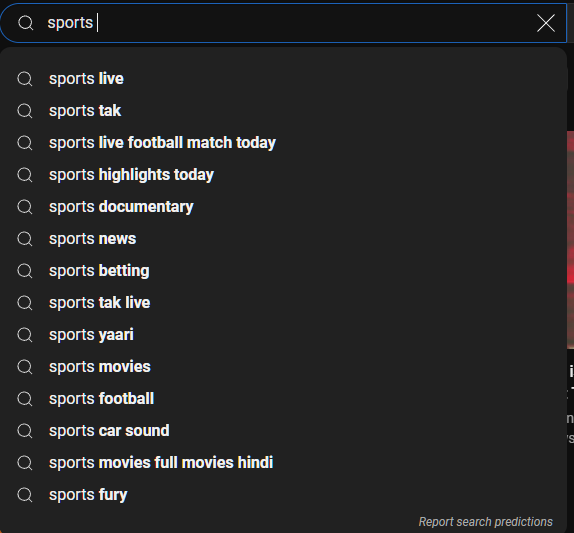Select the 'sports news' suggestion
The height and width of the screenshot is (533, 574).
[283, 239]
